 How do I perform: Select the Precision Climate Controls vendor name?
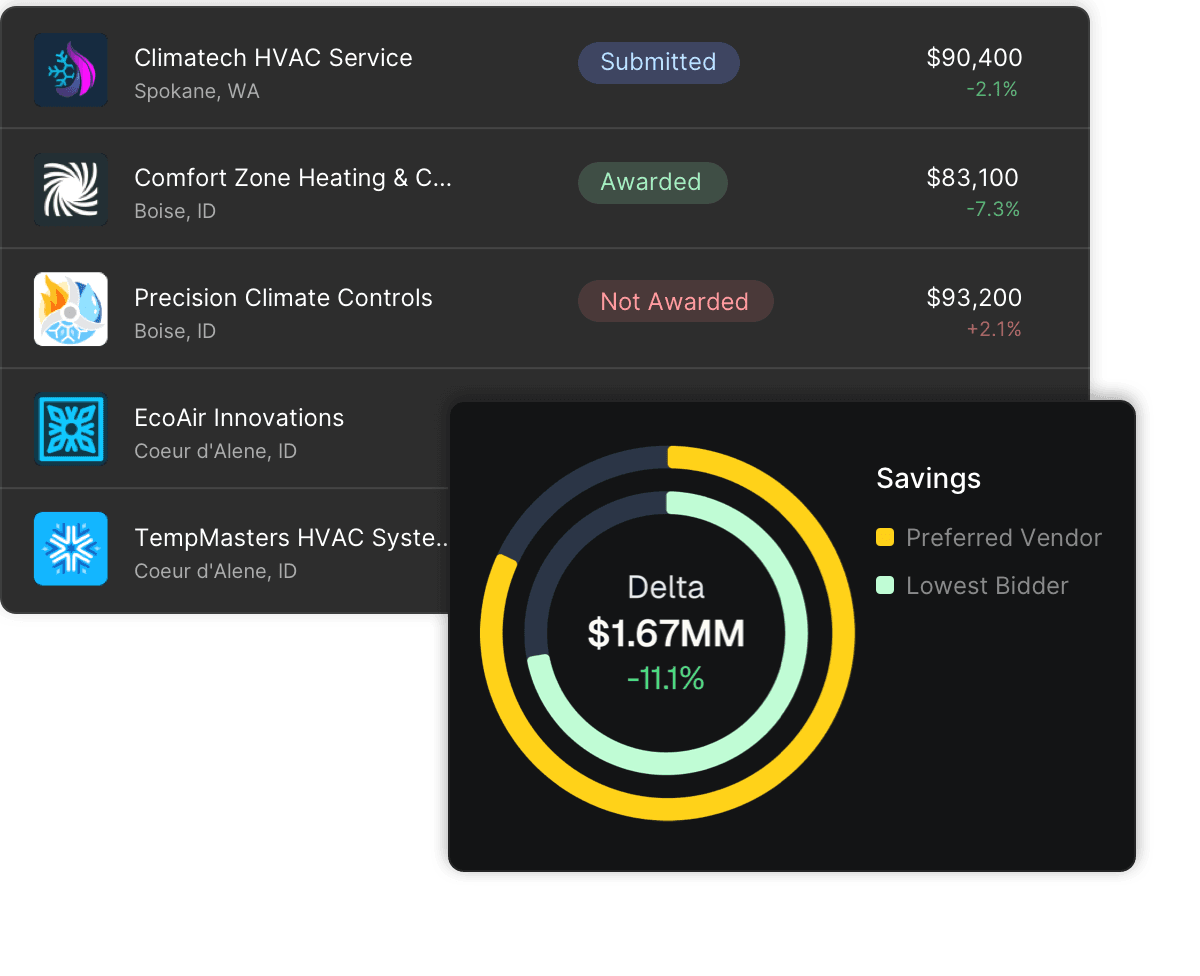pos(283,298)
